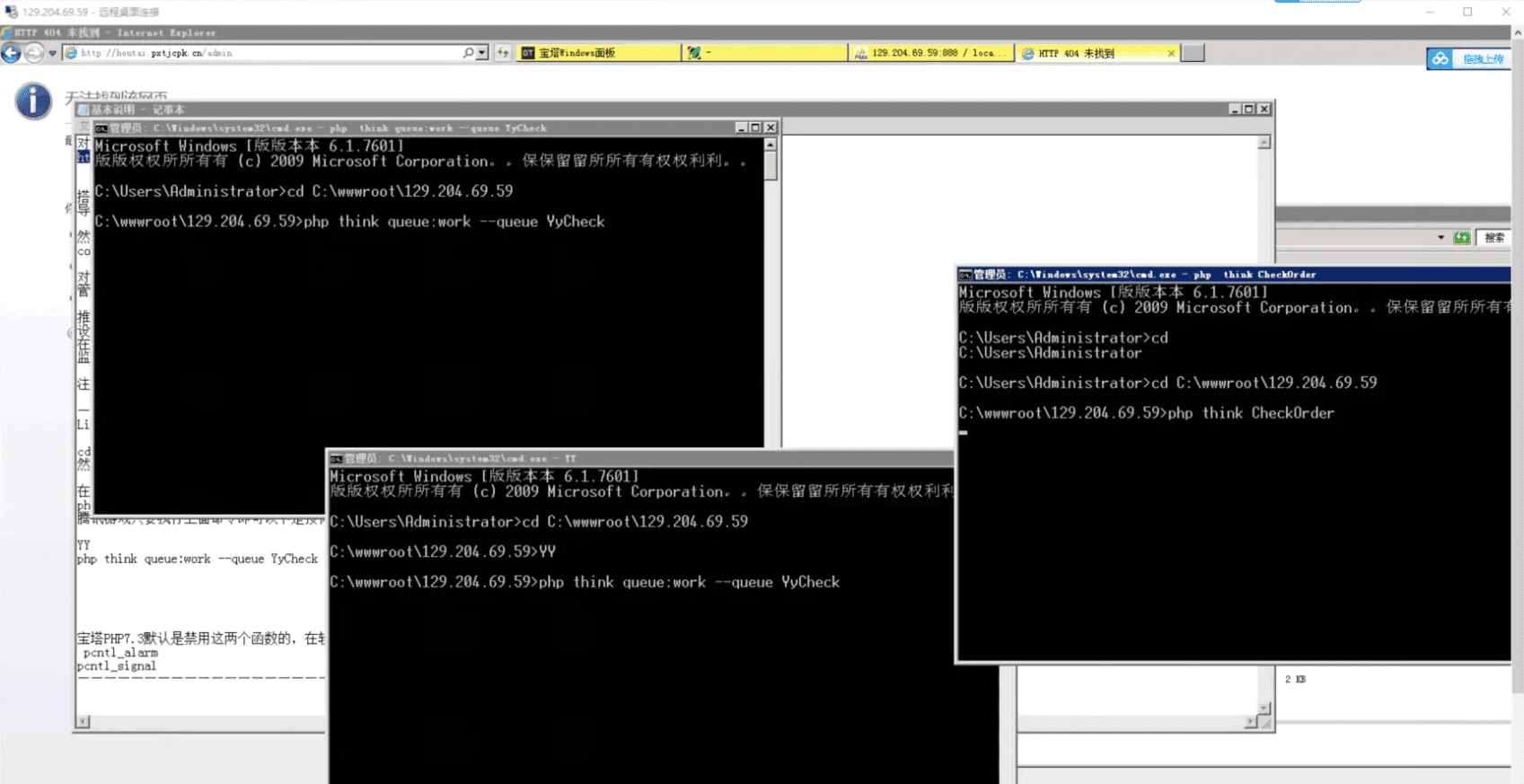The image size is (1524, 784).
Task: Click the scrollbar thumb in first cmd window
Action: pyautogui.click(x=771, y=166)
